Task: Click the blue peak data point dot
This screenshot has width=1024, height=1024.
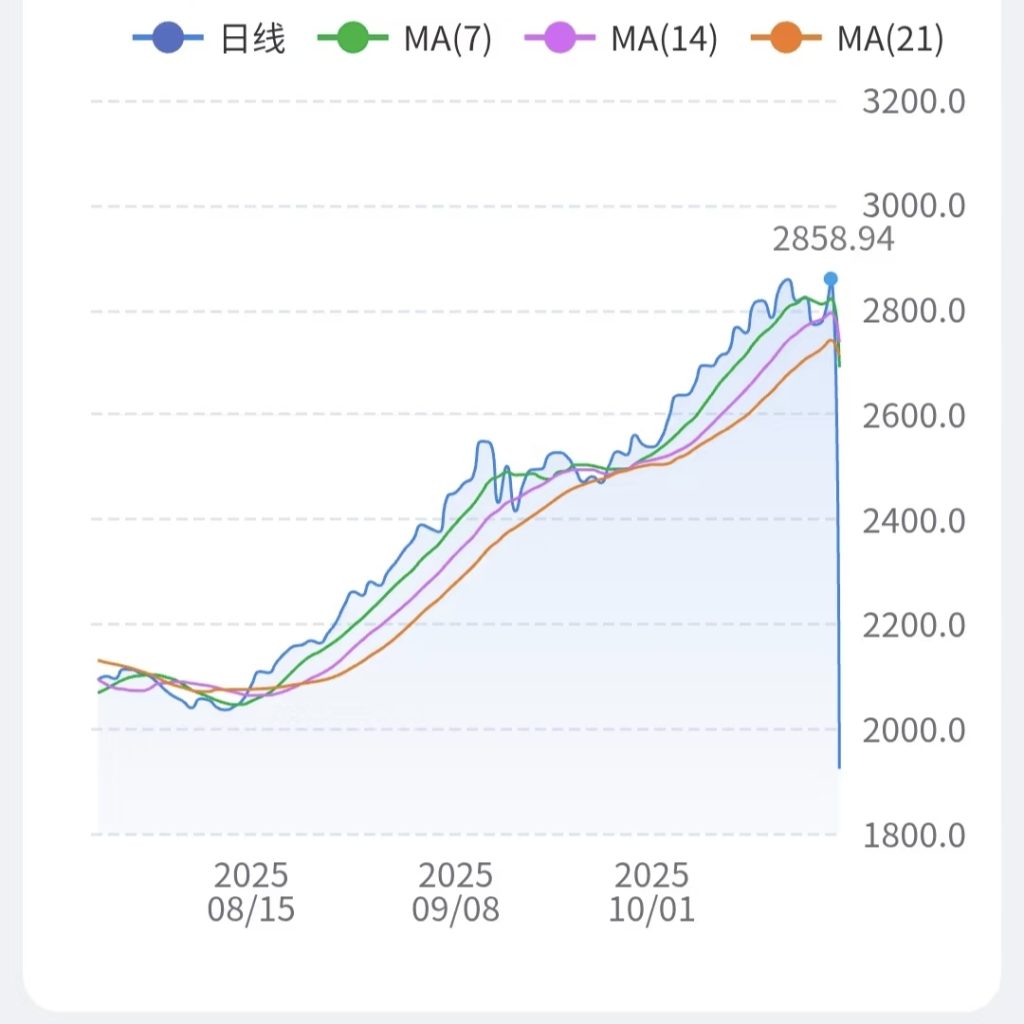Action: click(830, 278)
